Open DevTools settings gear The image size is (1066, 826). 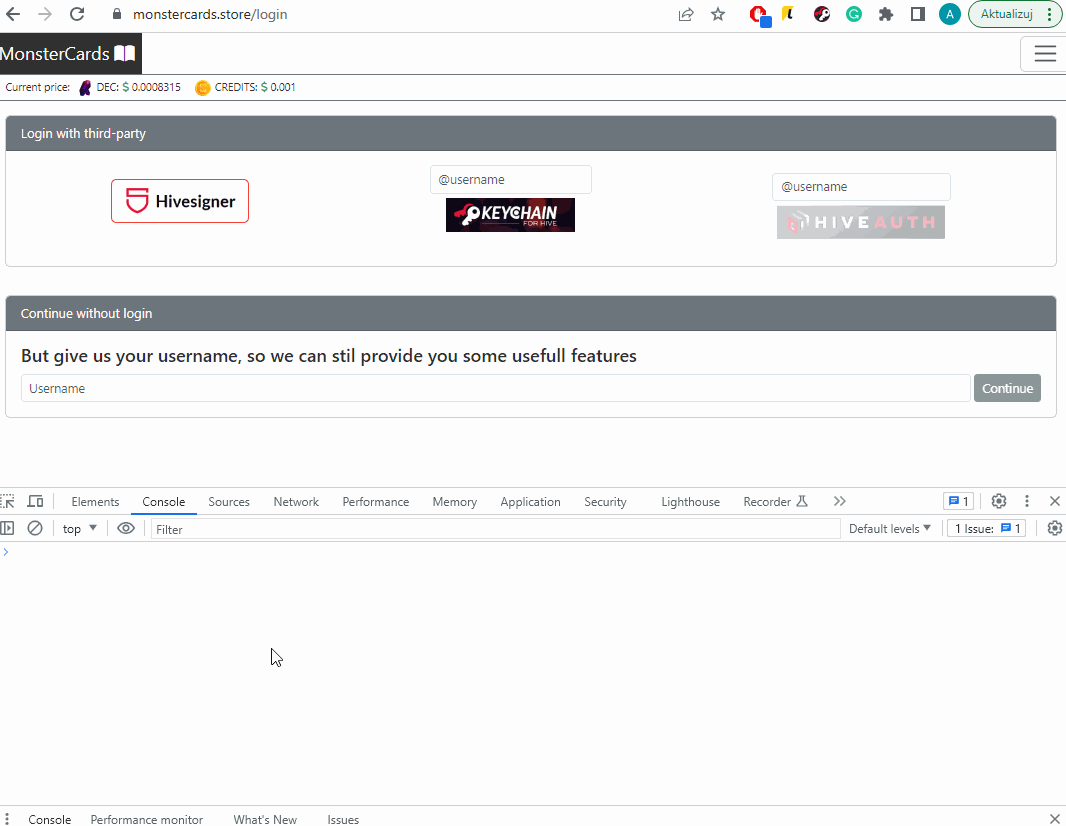click(999, 502)
